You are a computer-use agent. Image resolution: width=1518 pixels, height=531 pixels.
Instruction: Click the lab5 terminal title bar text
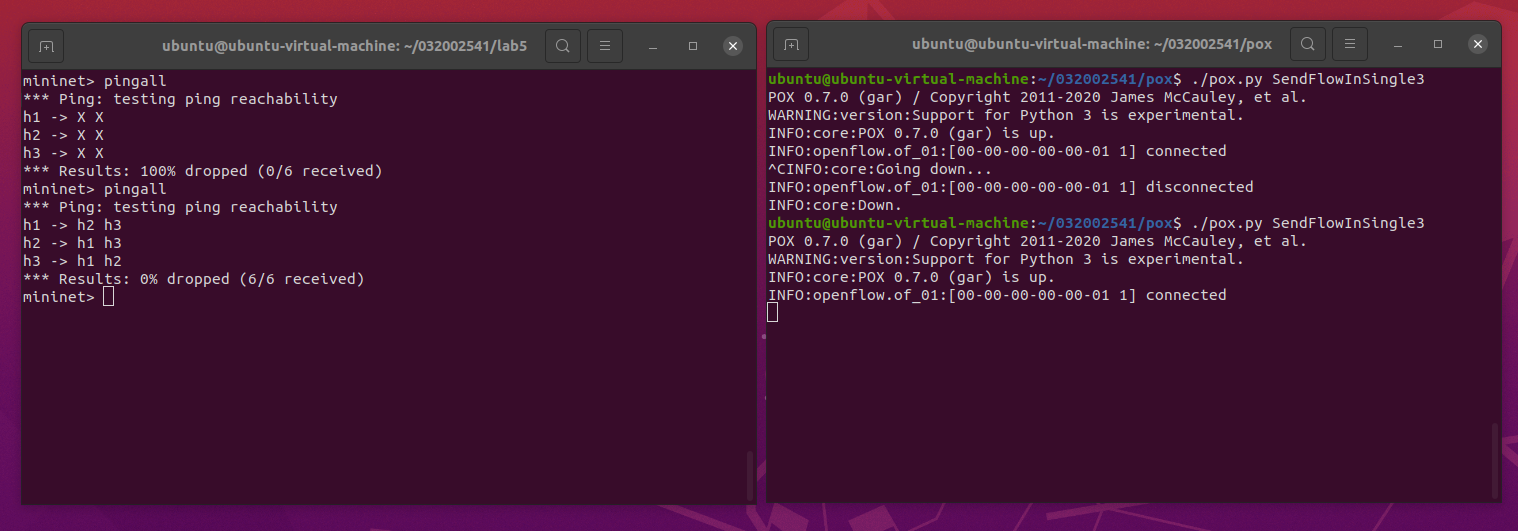click(344, 46)
